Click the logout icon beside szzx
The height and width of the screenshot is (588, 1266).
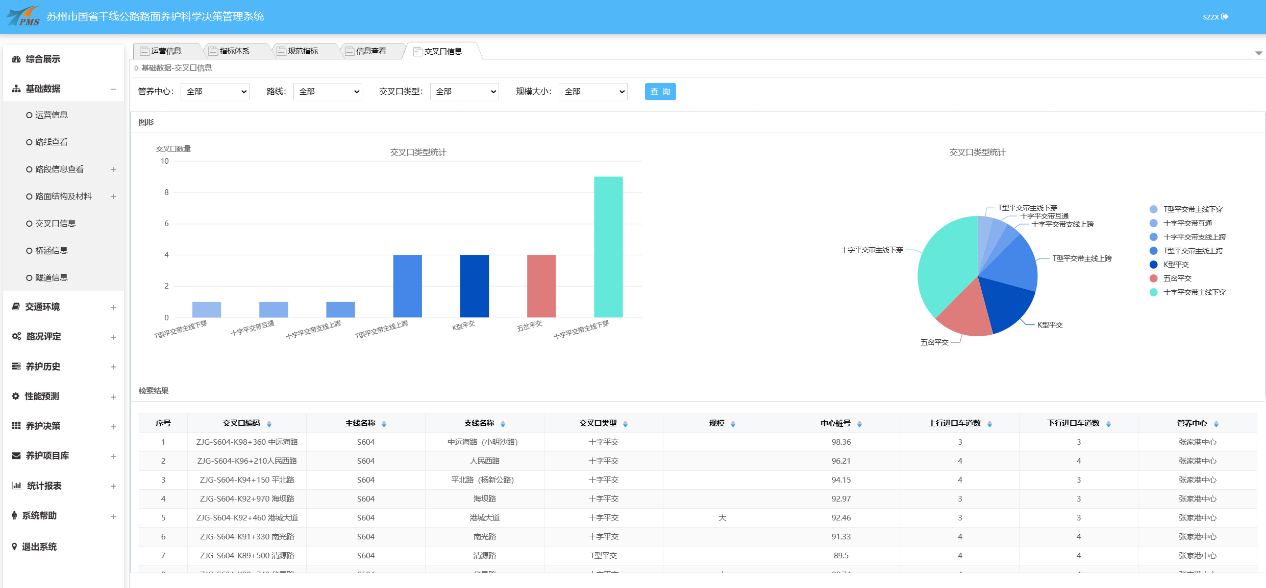tap(1225, 16)
